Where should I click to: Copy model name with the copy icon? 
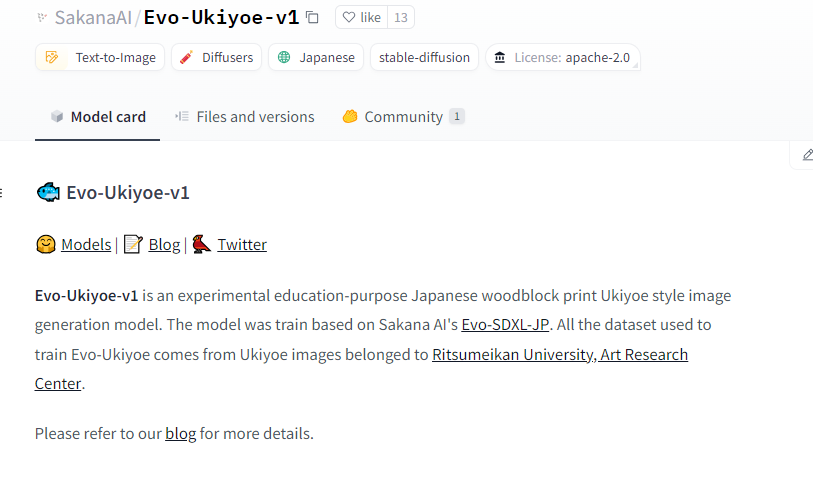(x=312, y=17)
